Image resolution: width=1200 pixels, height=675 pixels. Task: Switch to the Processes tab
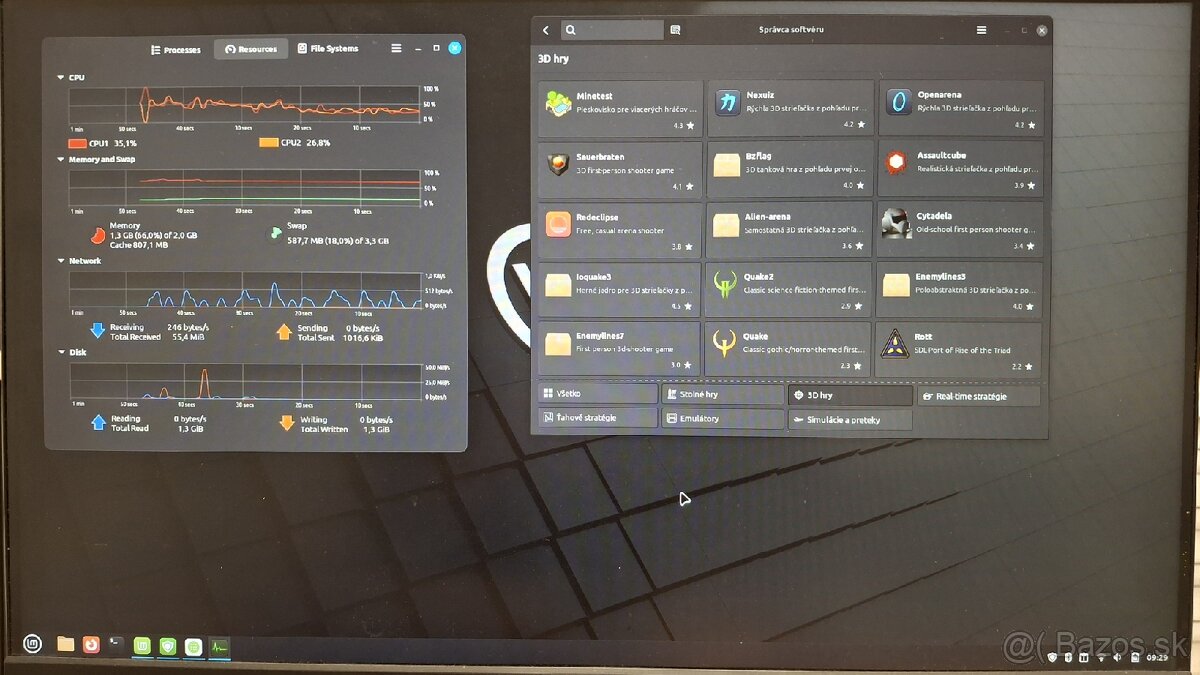coord(175,49)
